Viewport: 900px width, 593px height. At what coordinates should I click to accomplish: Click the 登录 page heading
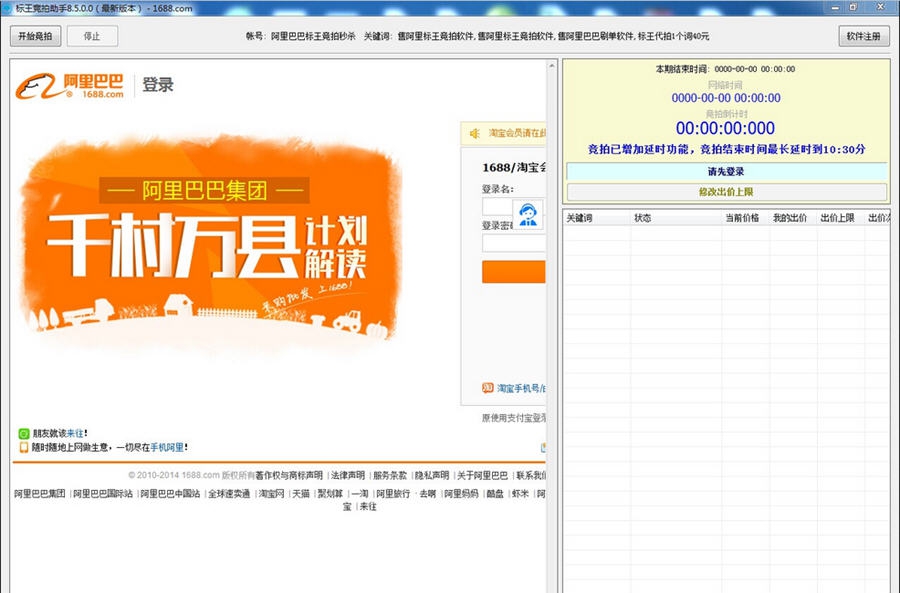click(x=158, y=85)
